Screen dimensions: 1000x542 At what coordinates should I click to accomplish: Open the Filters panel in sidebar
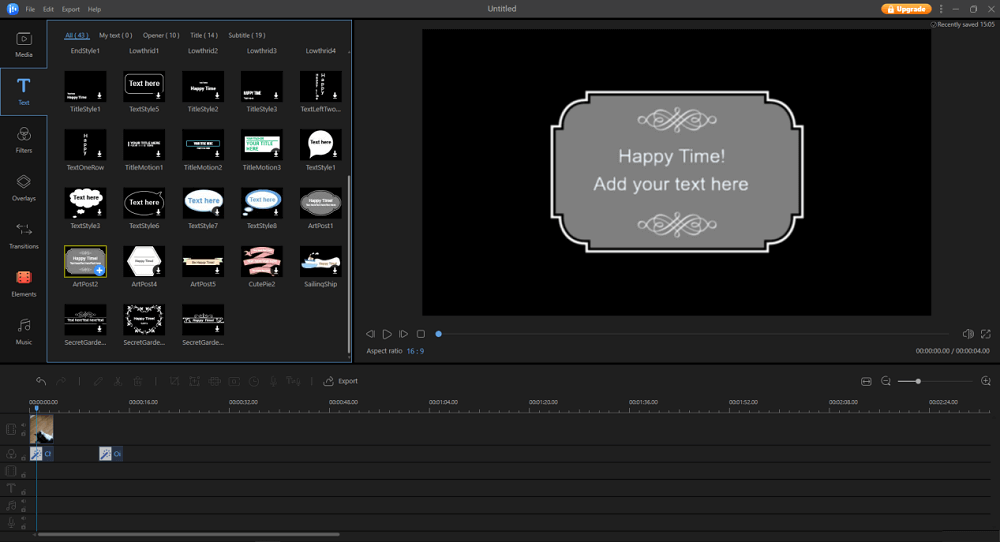(24, 139)
